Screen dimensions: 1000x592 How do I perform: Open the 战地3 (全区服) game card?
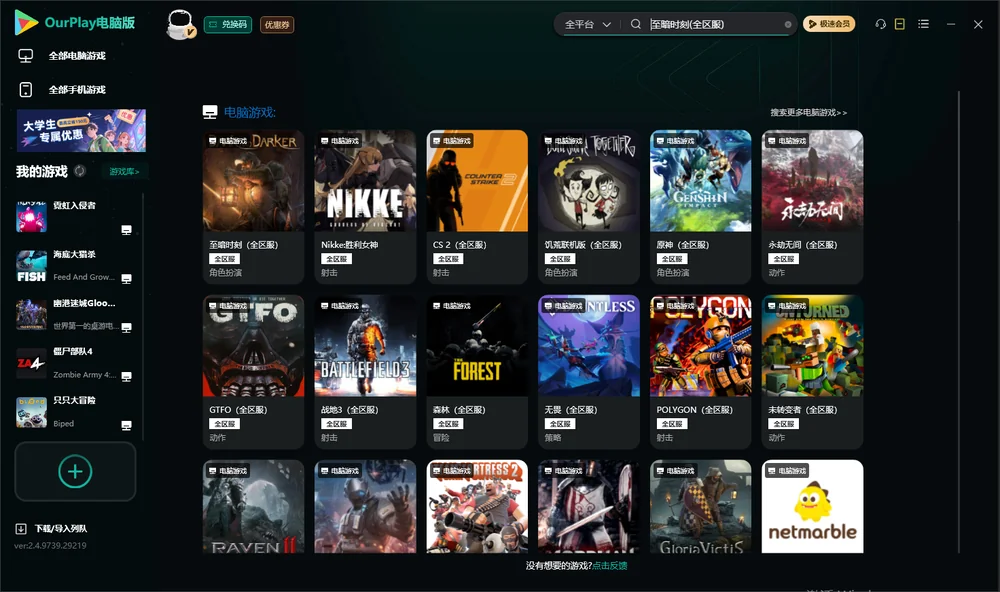pos(365,372)
